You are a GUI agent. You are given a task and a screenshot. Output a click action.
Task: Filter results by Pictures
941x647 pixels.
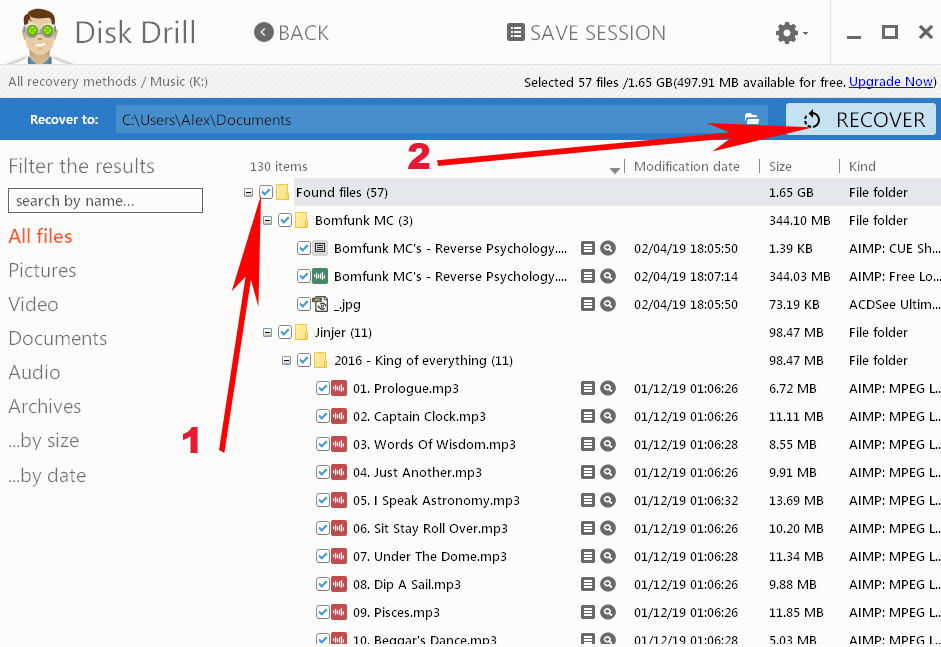[42, 270]
